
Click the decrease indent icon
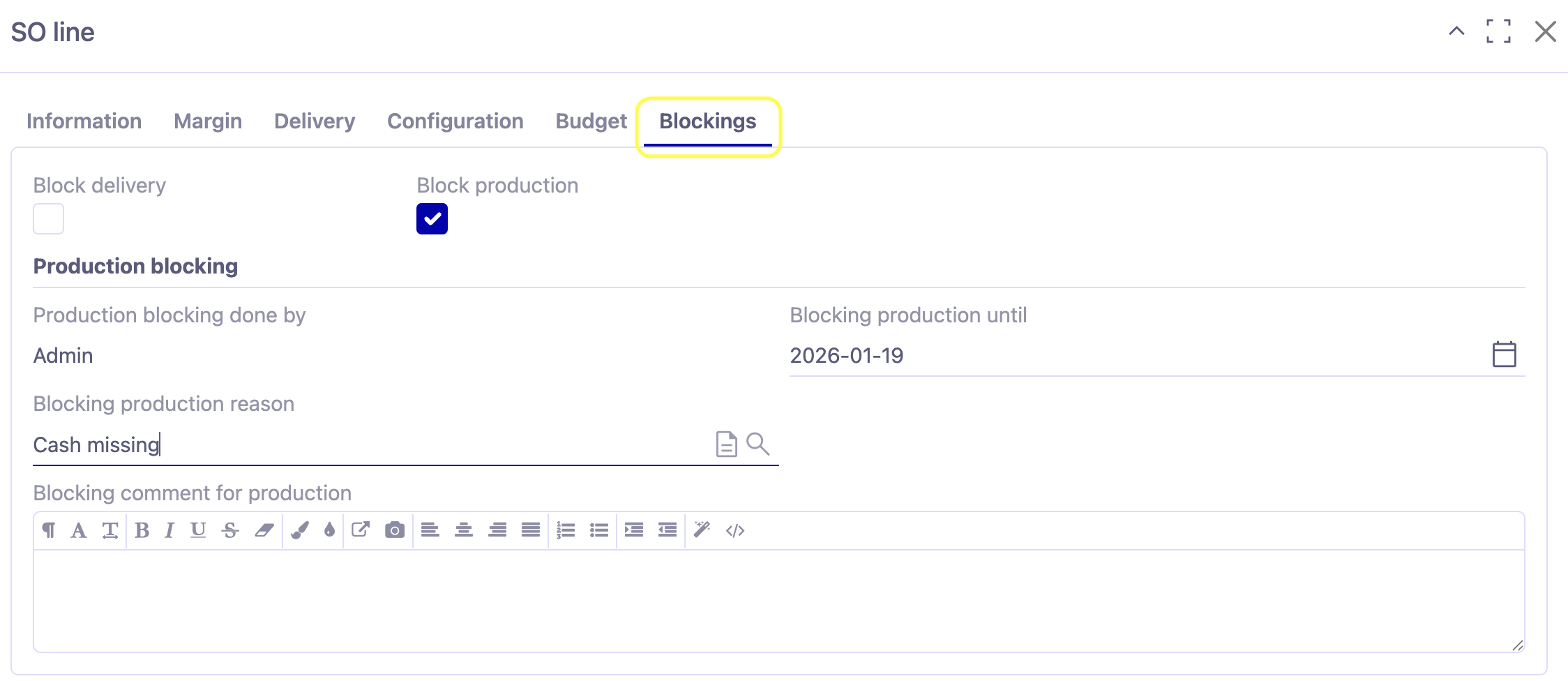pos(668,530)
